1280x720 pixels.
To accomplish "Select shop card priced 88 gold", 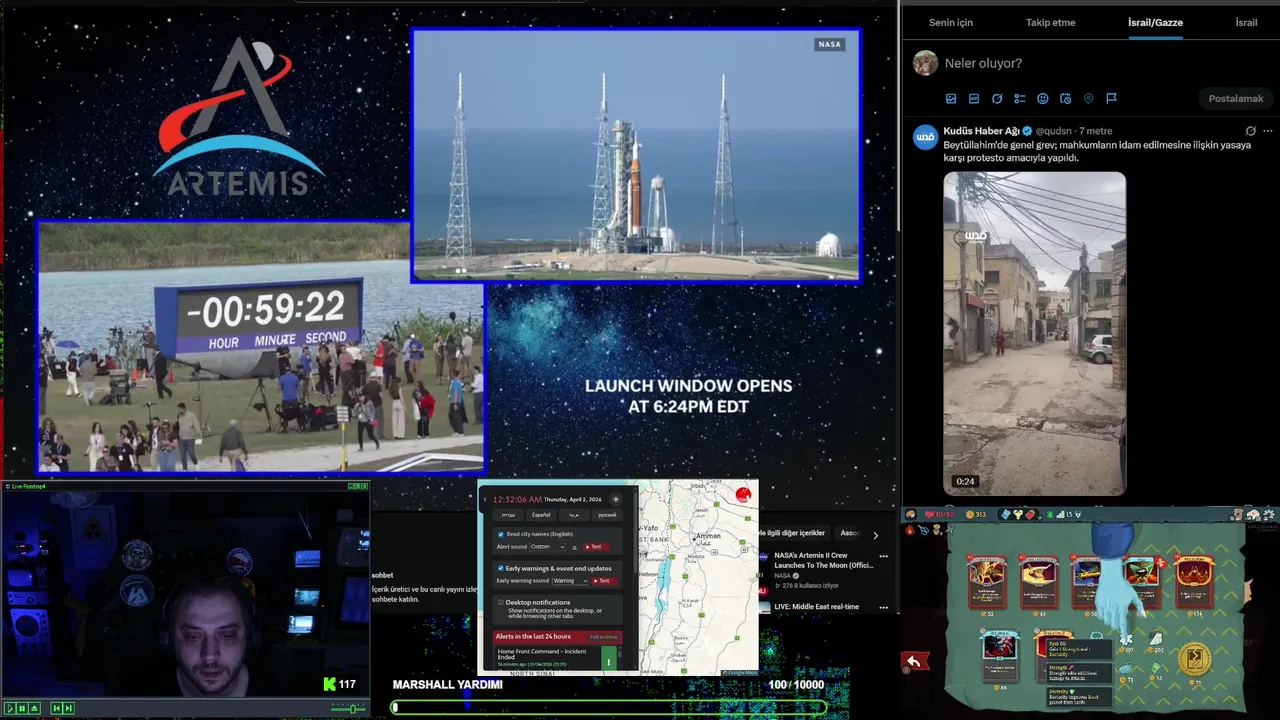I will pyautogui.click(x=1000, y=656).
